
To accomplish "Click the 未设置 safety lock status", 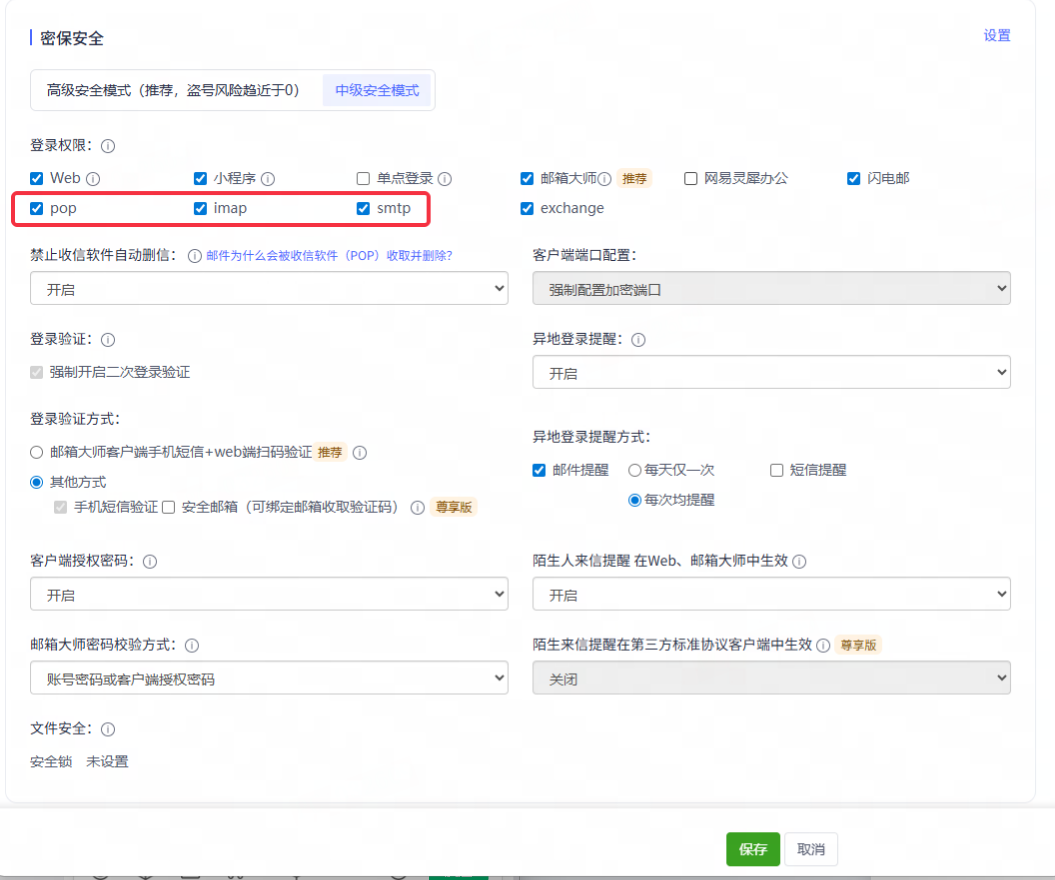I will [x=107, y=762].
